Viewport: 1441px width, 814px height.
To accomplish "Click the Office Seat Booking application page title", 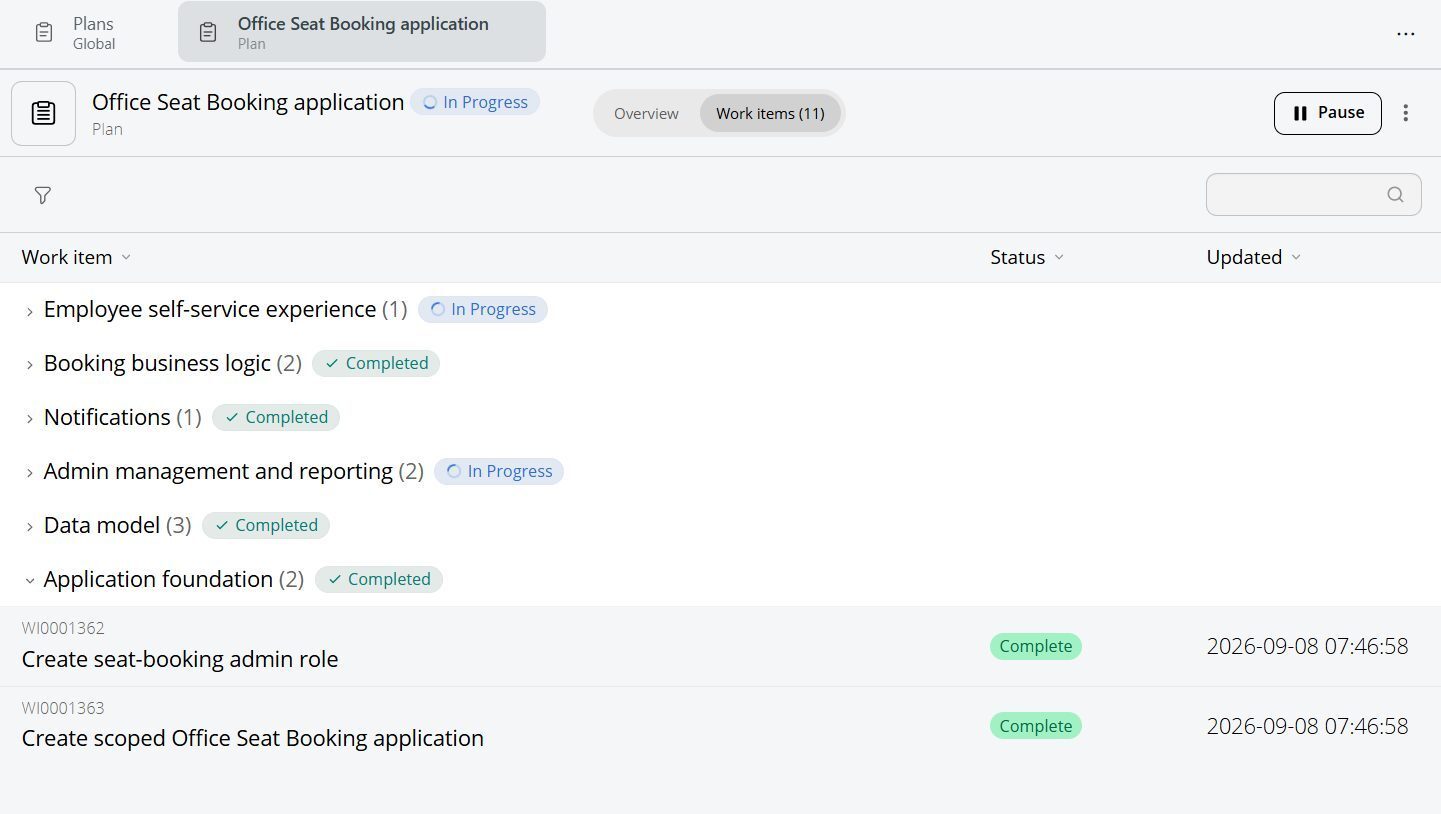I will coord(248,102).
